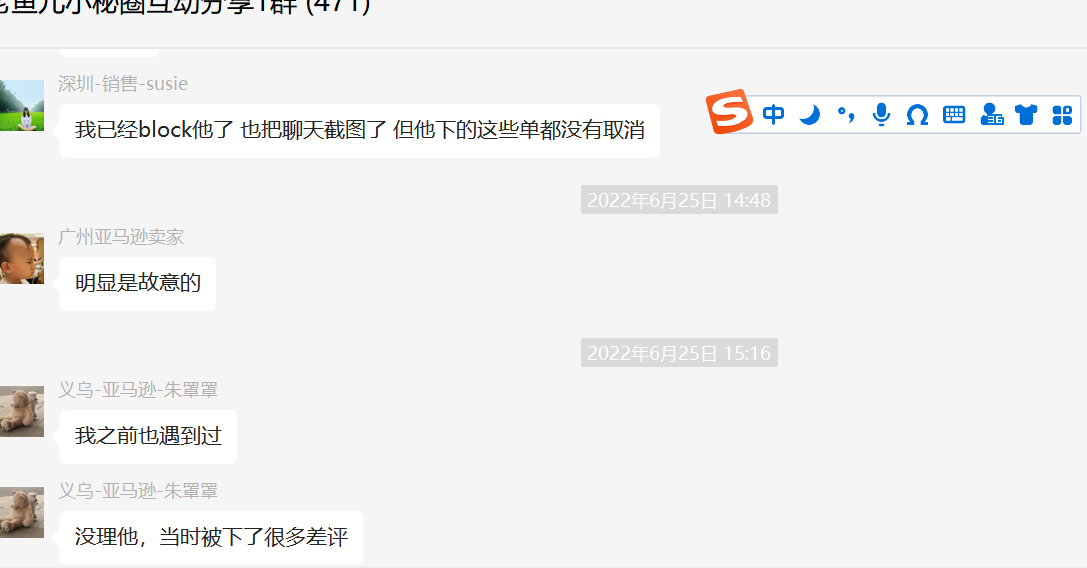Toggle the half-moon full/half-width icon
The width and height of the screenshot is (1087, 568).
pyautogui.click(x=809, y=114)
